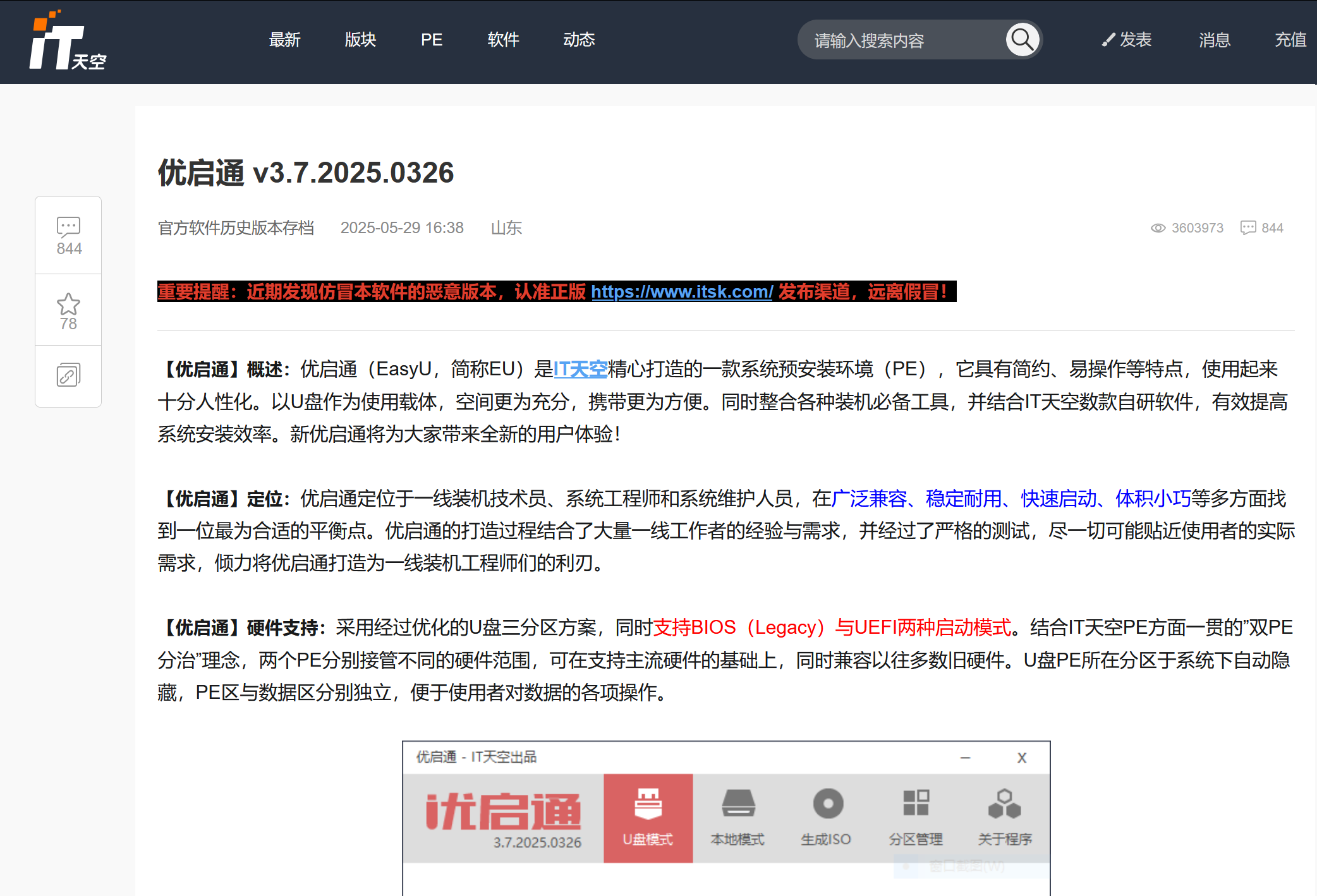
Task: Click the magnifier search button
Action: [1023, 40]
